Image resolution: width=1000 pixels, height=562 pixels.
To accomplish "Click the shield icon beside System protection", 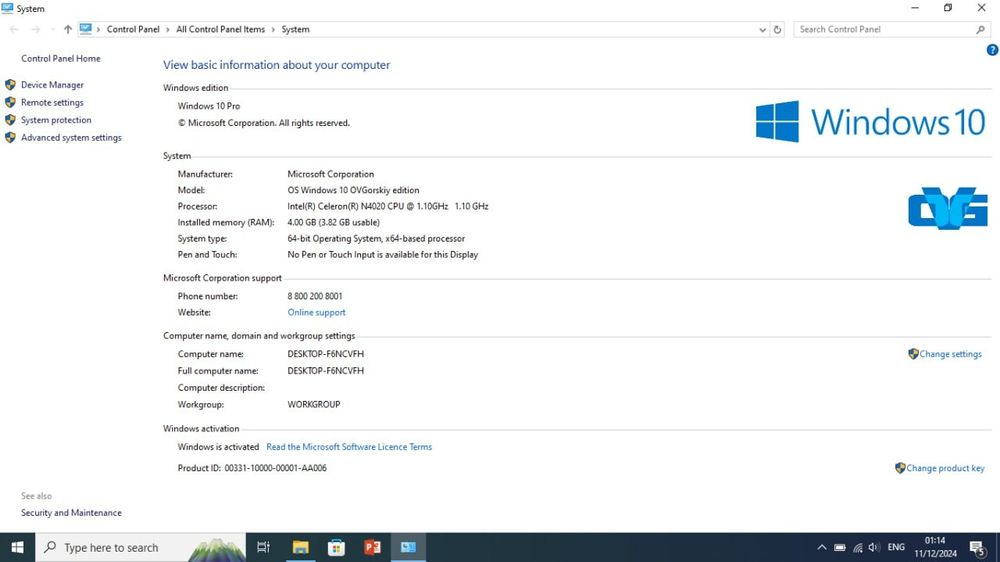I will point(10,120).
